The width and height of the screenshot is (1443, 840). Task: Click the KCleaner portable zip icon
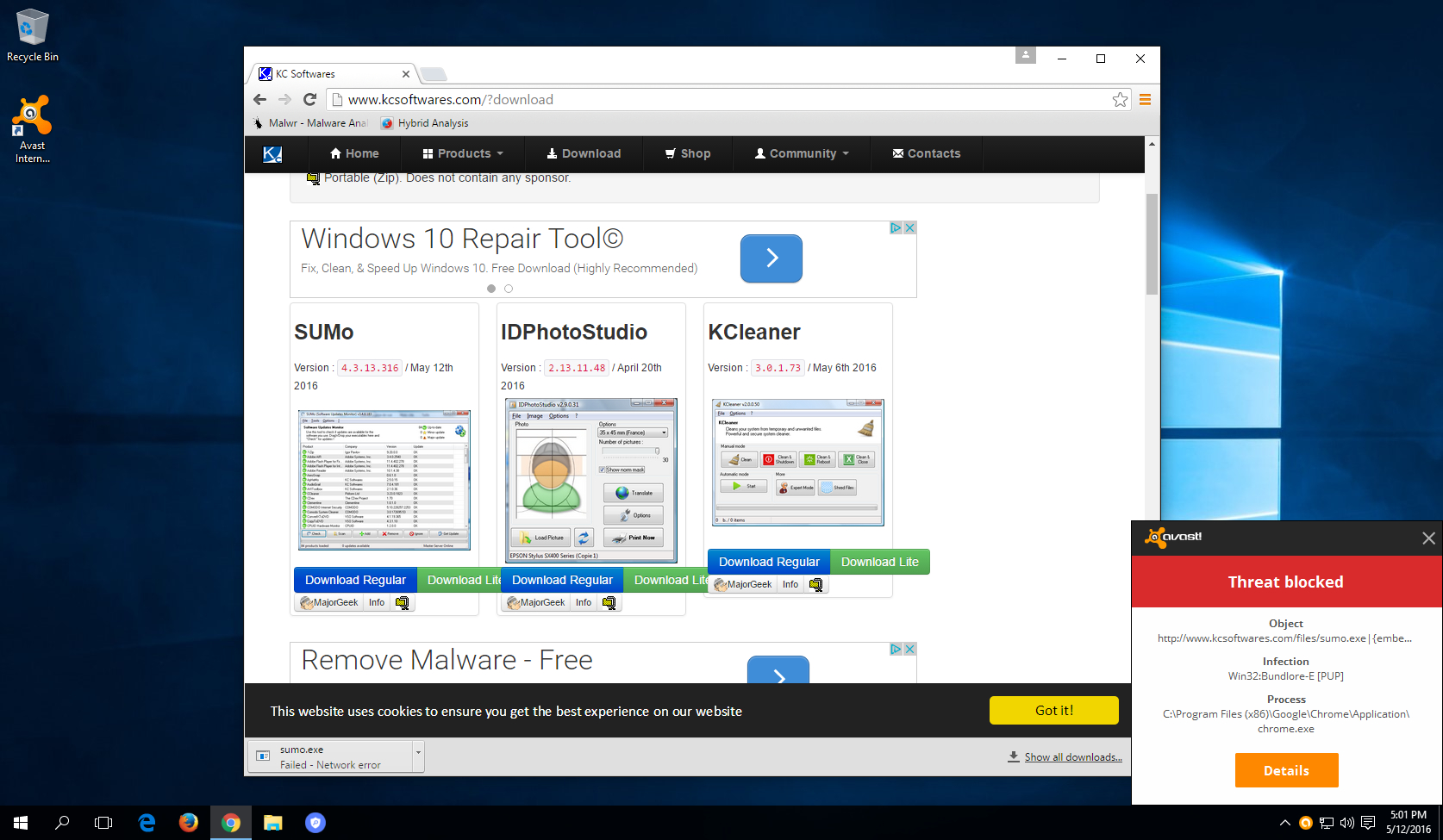point(815,584)
